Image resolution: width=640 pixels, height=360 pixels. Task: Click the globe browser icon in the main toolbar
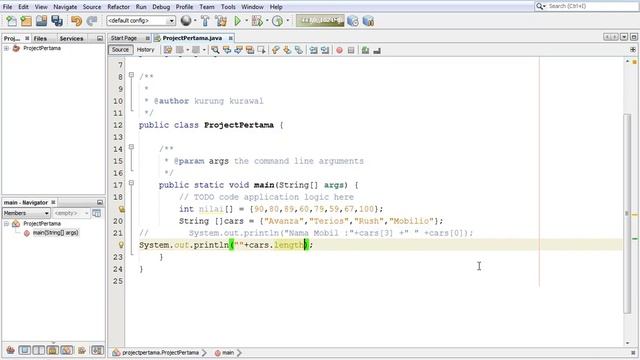point(186,20)
